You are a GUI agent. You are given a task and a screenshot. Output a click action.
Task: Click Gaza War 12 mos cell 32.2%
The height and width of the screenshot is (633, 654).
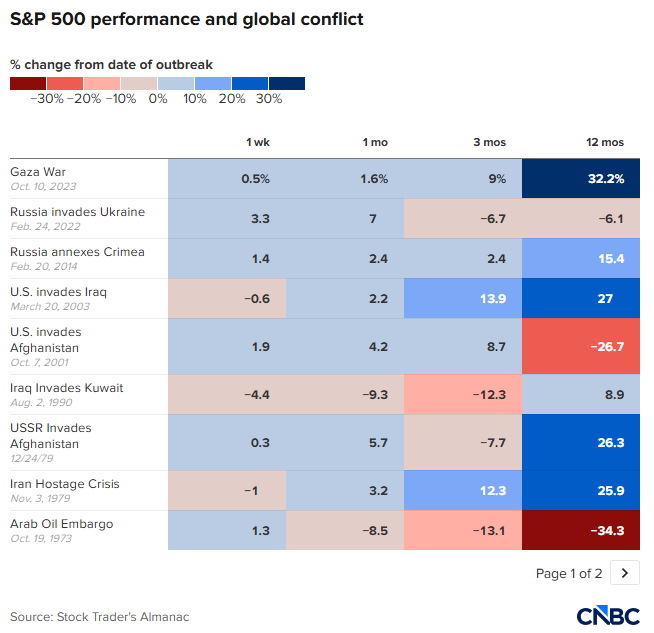[580, 179]
